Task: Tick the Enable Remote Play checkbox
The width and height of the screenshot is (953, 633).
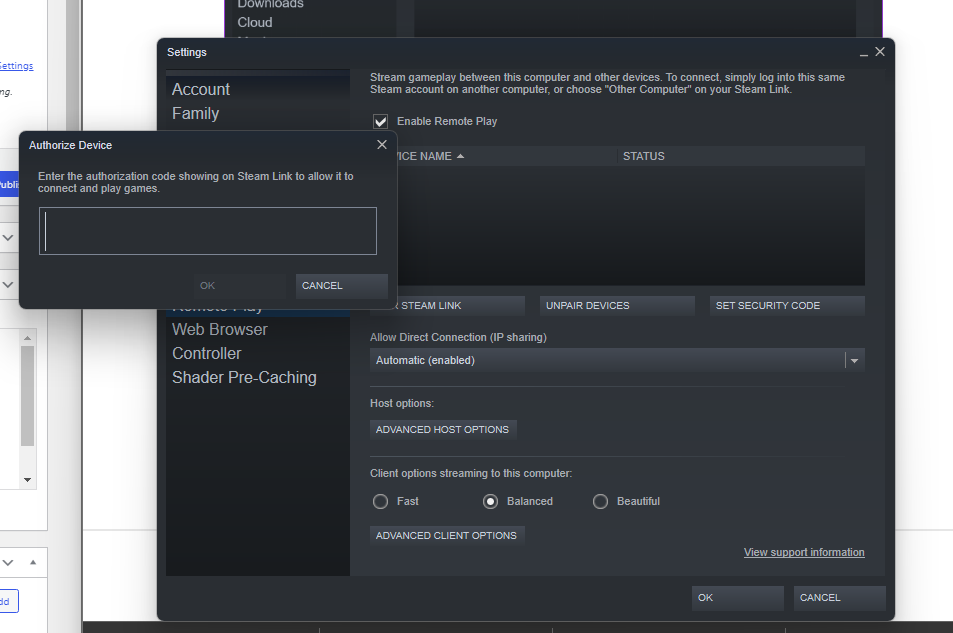Action: tap(380, 122)
